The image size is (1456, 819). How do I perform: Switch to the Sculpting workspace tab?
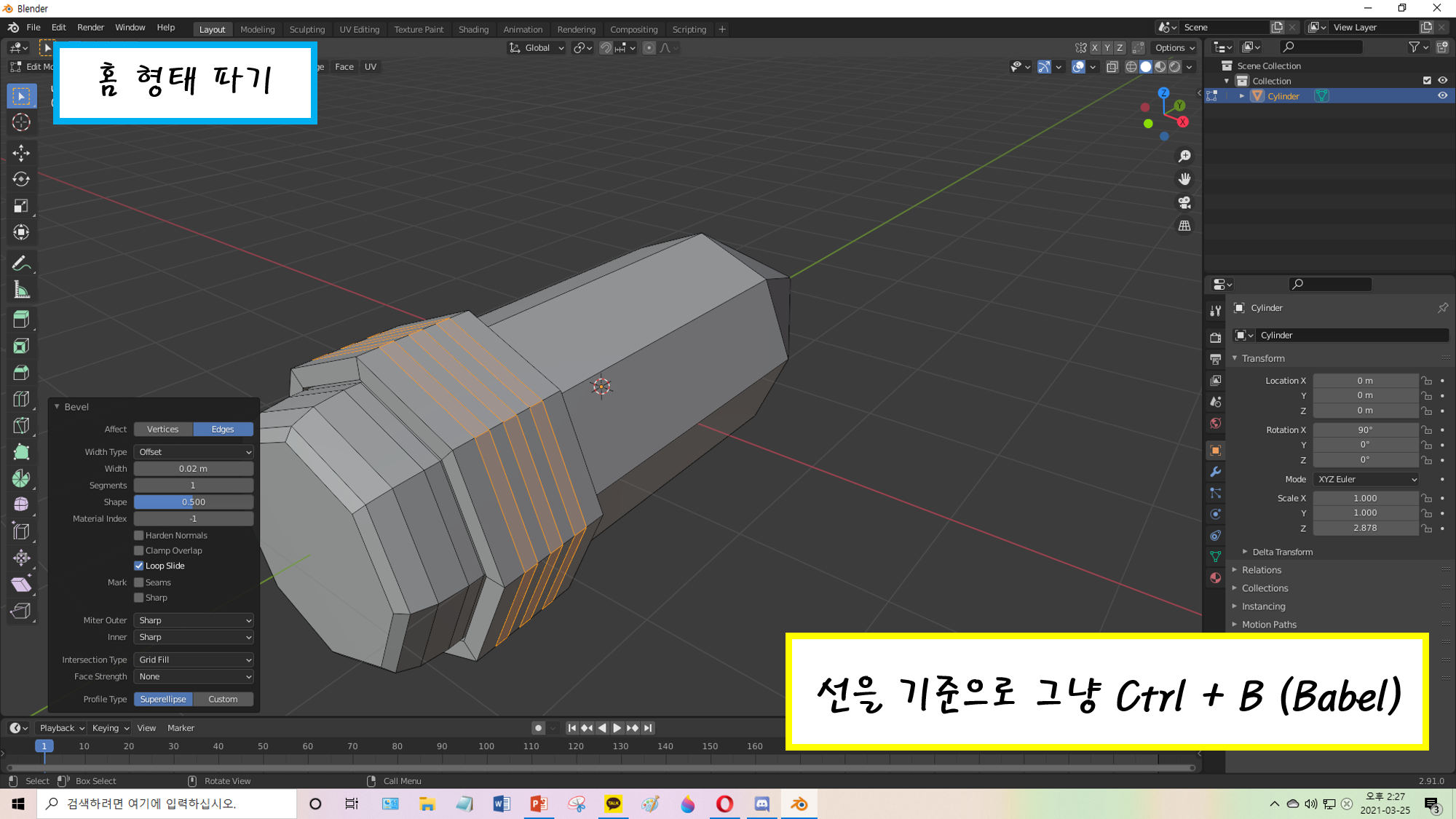[306, 29]
